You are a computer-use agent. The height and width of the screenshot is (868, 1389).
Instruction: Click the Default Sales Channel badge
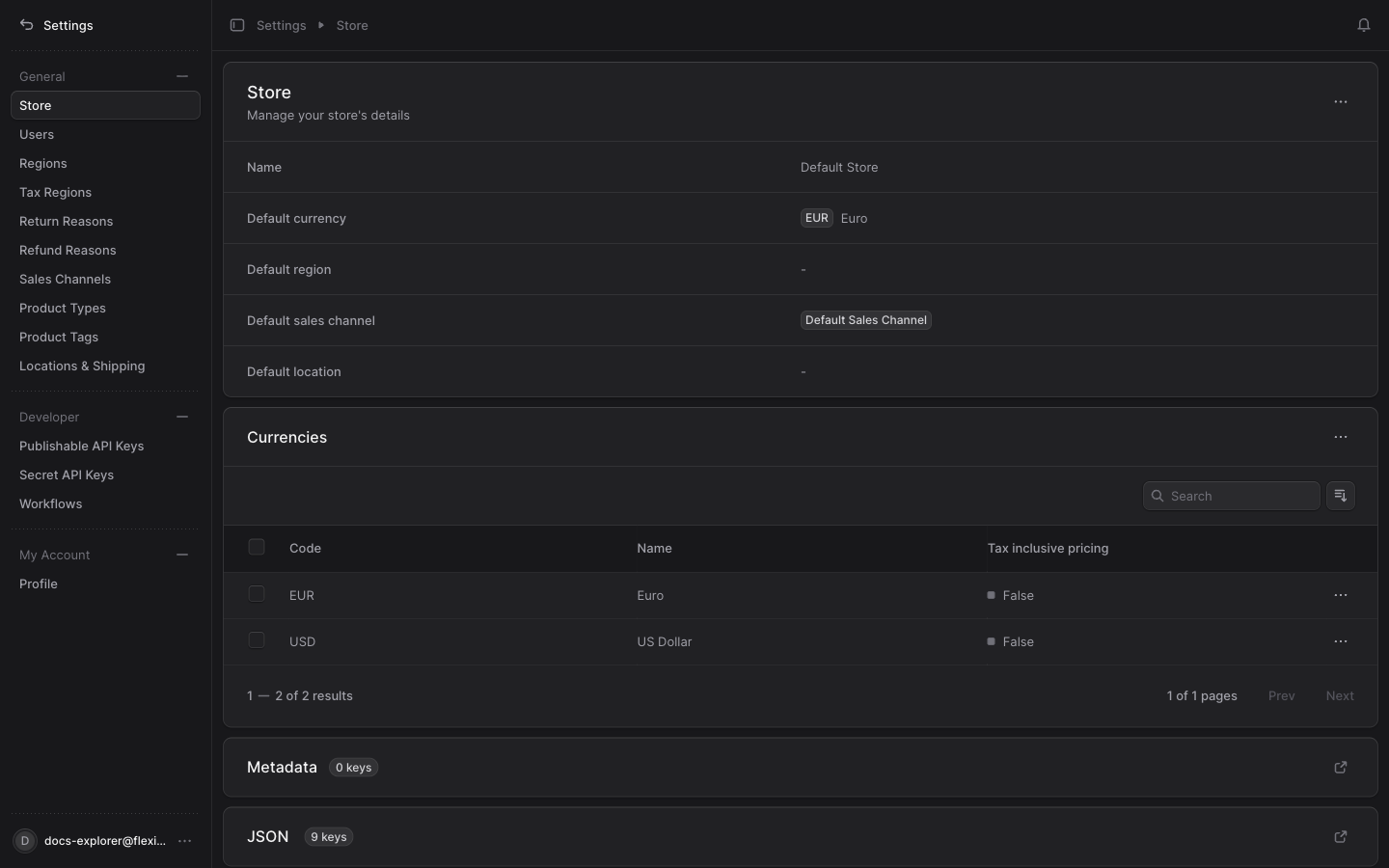[866, 320]
